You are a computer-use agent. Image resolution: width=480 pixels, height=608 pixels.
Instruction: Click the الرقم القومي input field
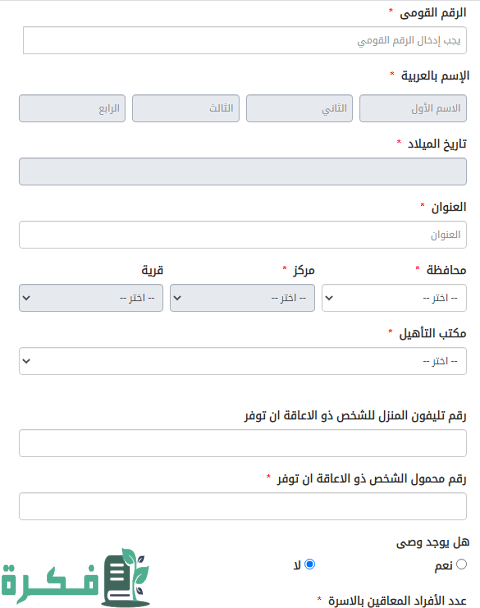tap(245, 40)
